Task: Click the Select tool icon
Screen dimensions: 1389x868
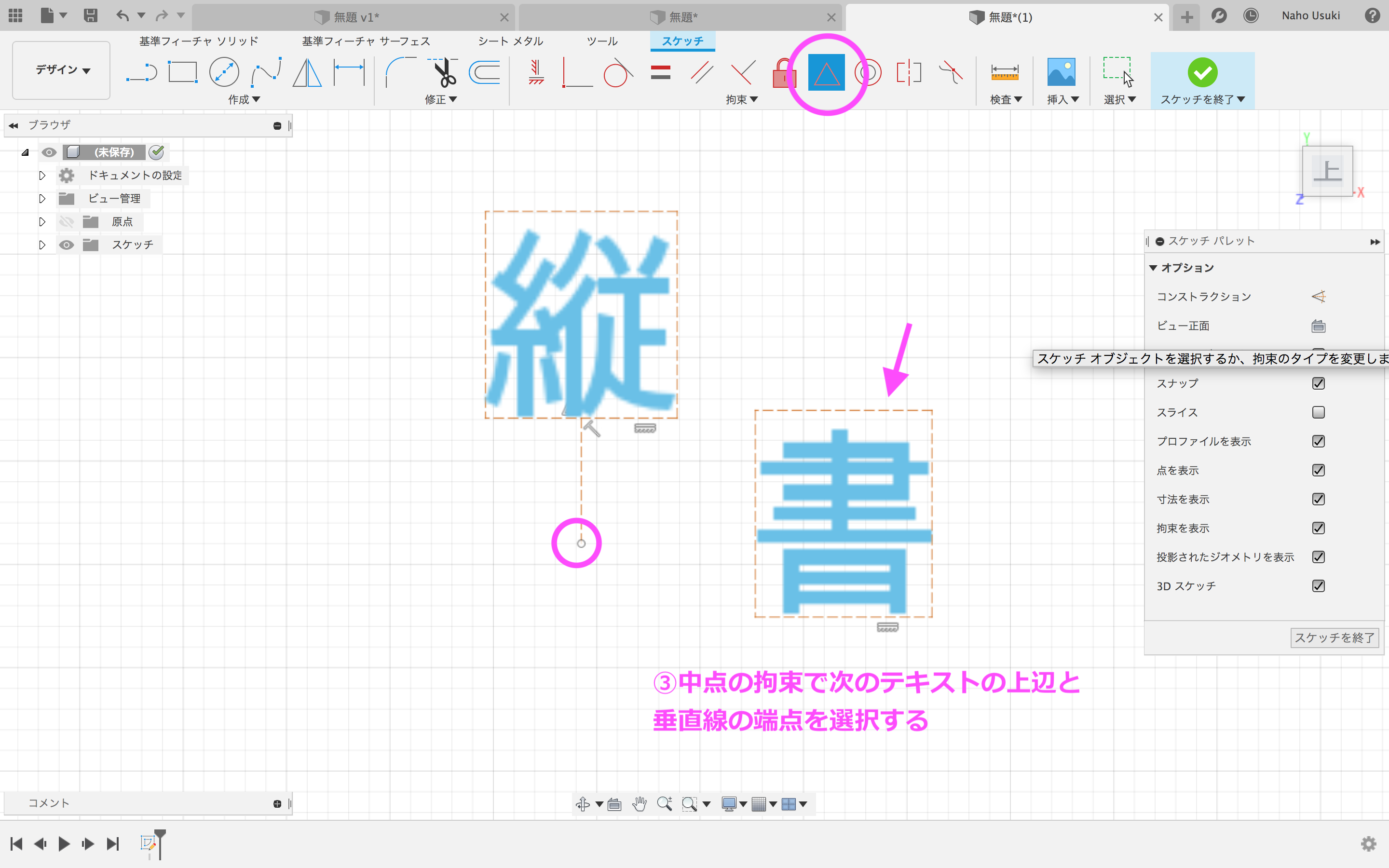Action: coord(1118,71)
